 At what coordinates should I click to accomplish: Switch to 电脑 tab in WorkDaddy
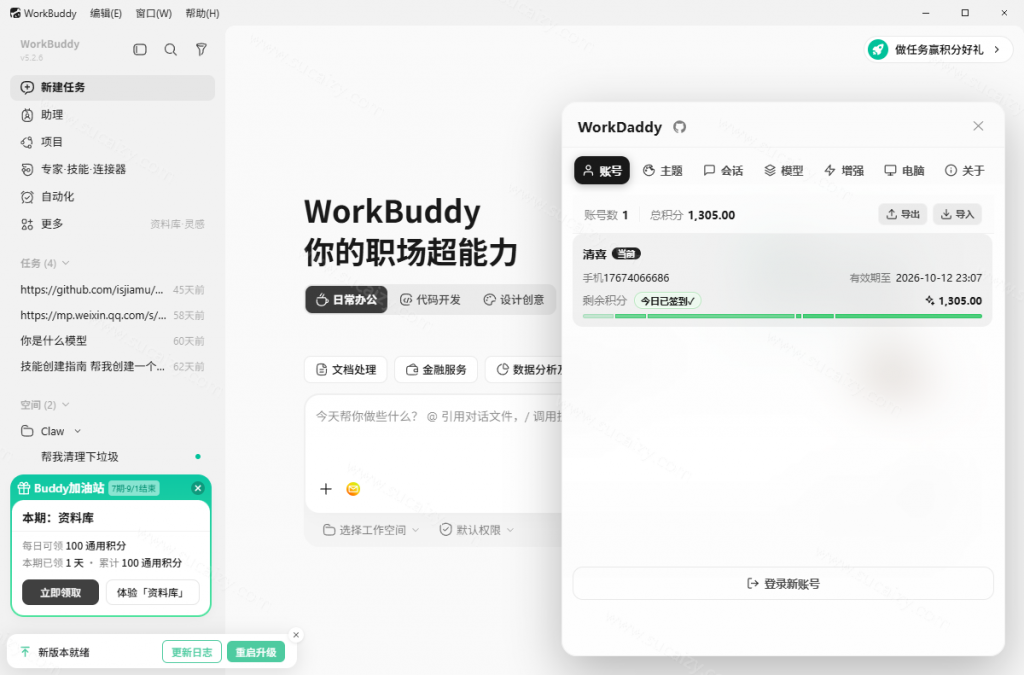pos(904,170)
